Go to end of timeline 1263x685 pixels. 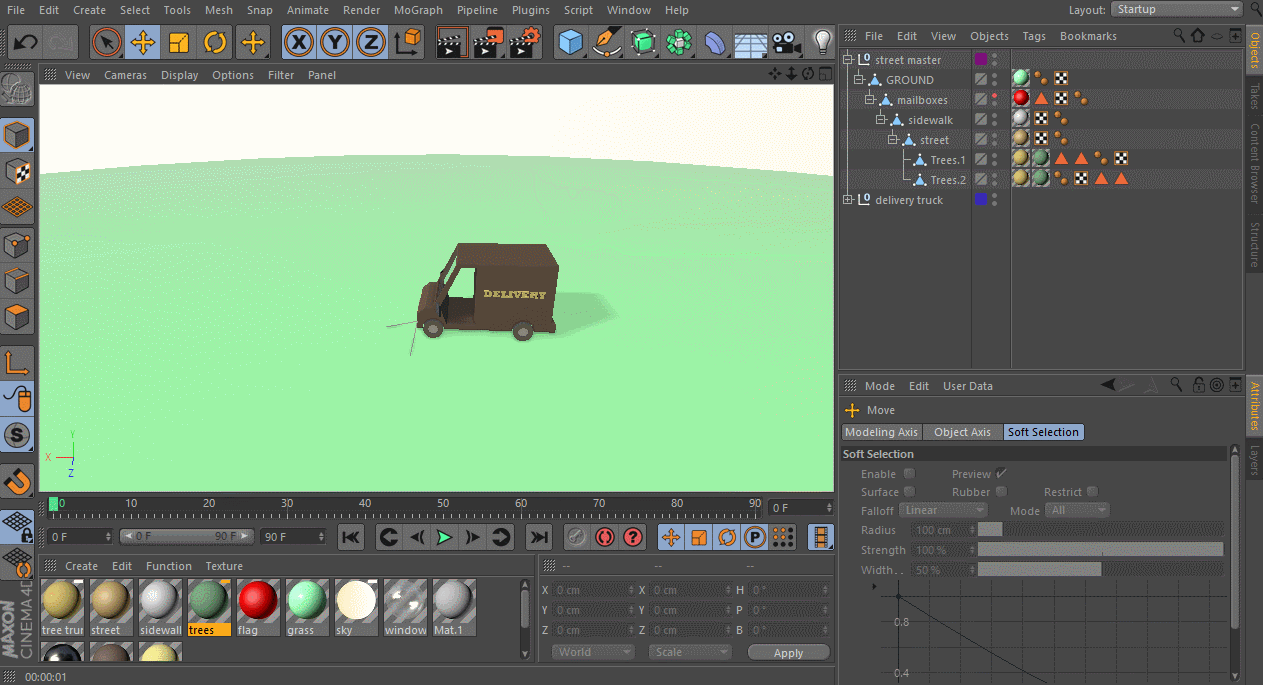pos(539,537)
